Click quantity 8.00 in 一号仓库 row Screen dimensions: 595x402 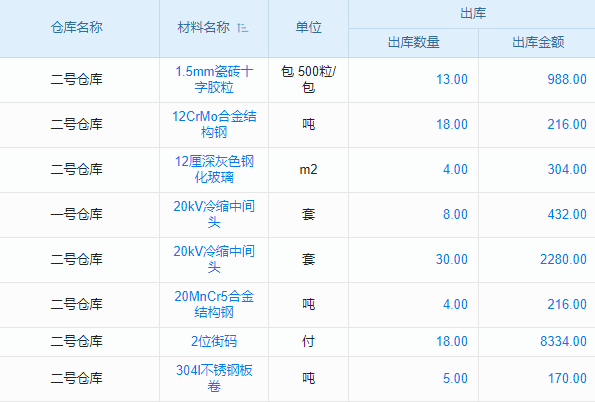[x=455, y=214]
